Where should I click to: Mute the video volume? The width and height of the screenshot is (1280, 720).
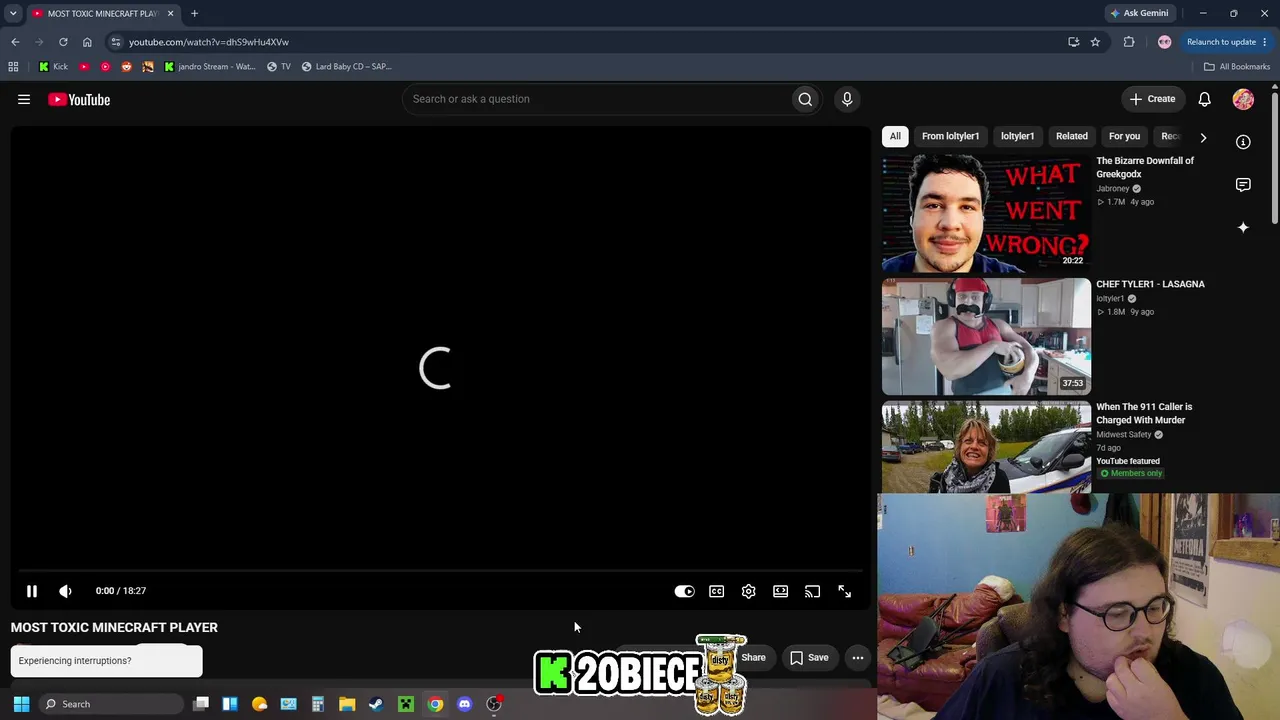pos(65,591)
